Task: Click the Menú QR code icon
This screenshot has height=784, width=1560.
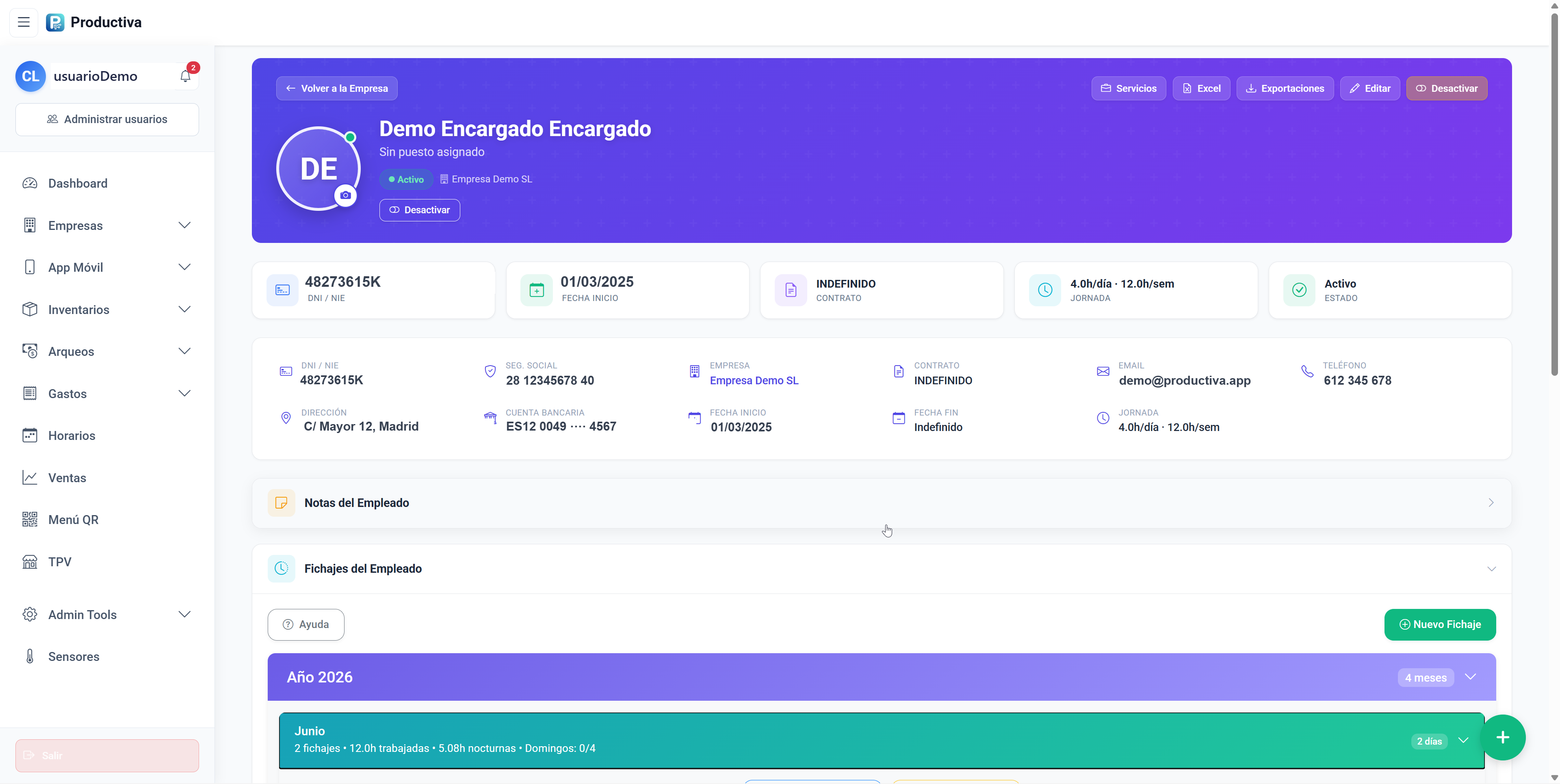Action: pyautogui.click(x=30, y=520)
